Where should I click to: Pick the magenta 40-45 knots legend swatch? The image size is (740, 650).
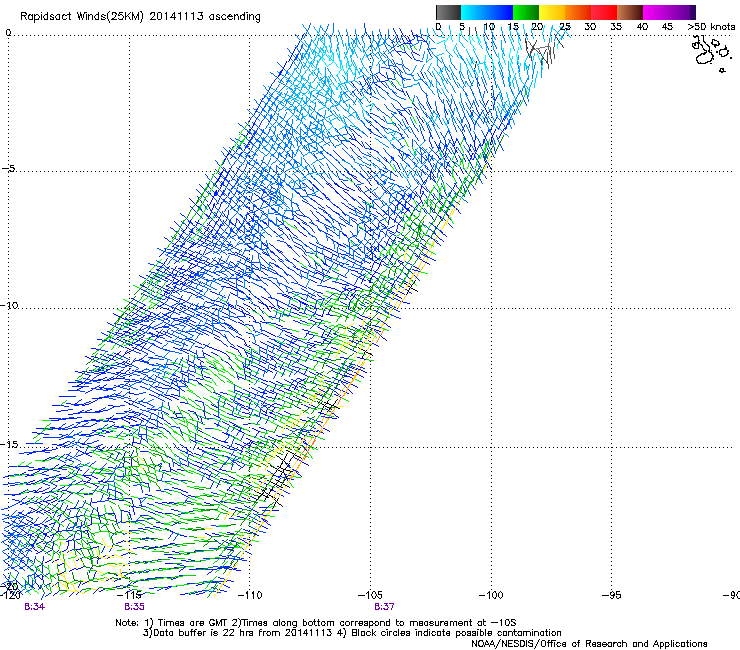656,12
